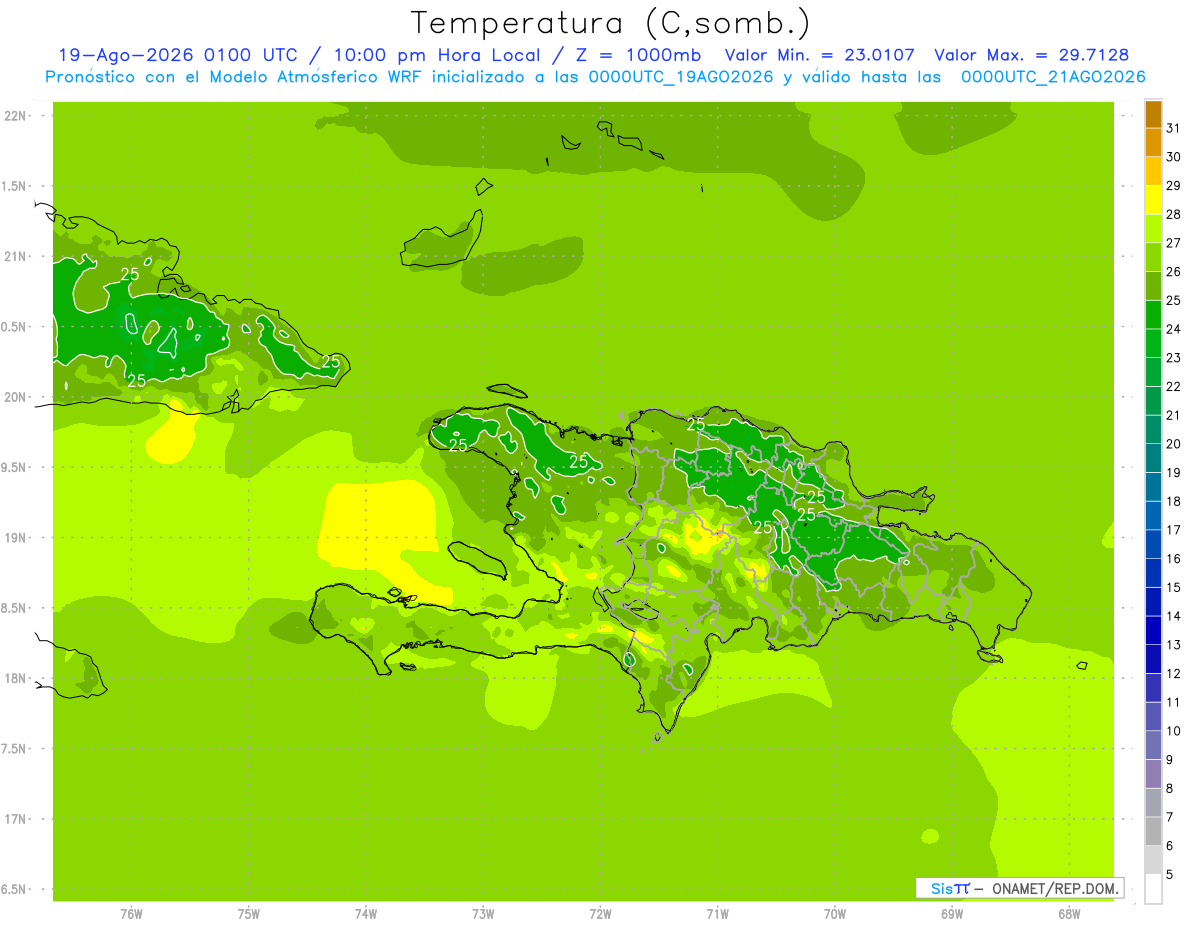
Task: Pick the yellow swatch between 28 and 29
Action: (x=1153, y=200)
